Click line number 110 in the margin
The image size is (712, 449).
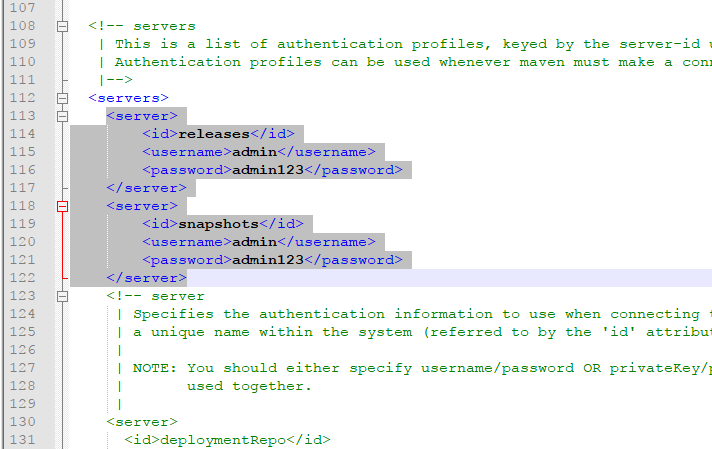(x=22, y=62)
